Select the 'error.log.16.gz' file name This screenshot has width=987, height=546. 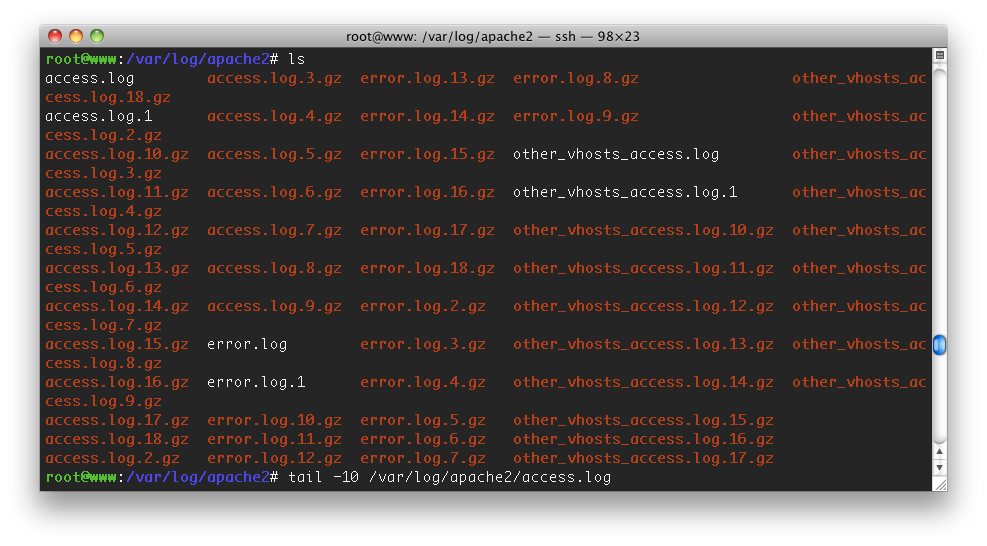pos(427,192)
